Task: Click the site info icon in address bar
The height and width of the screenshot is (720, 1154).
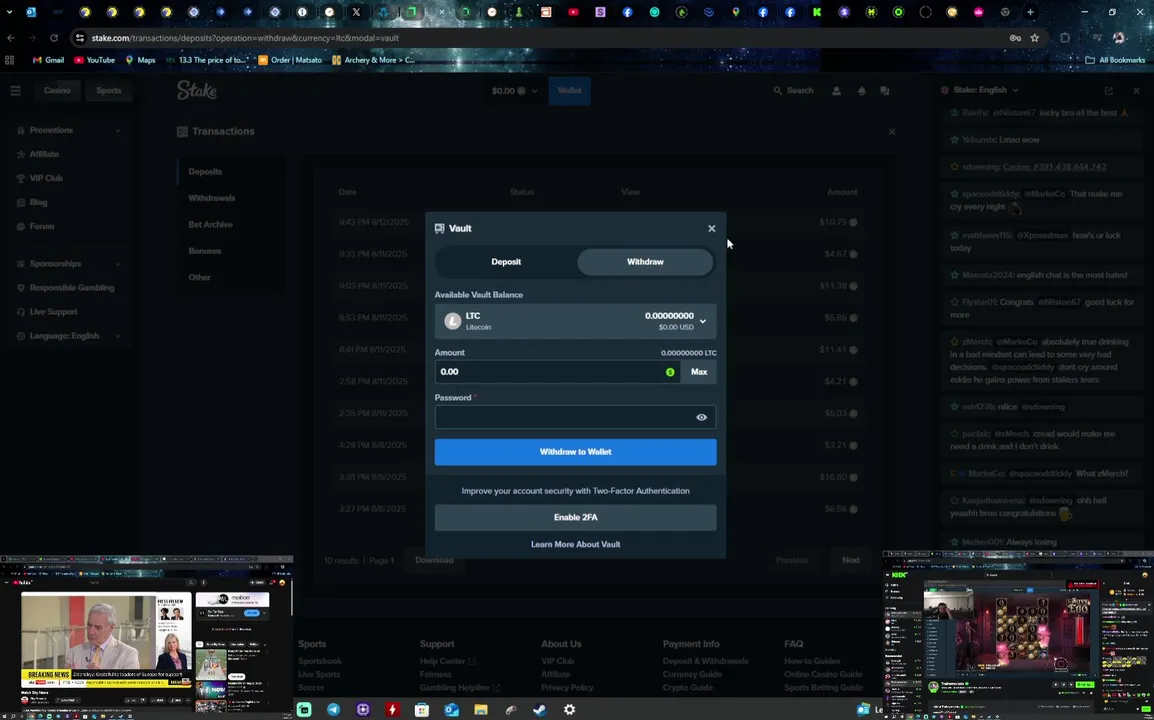Action: [x=79, y=38]
